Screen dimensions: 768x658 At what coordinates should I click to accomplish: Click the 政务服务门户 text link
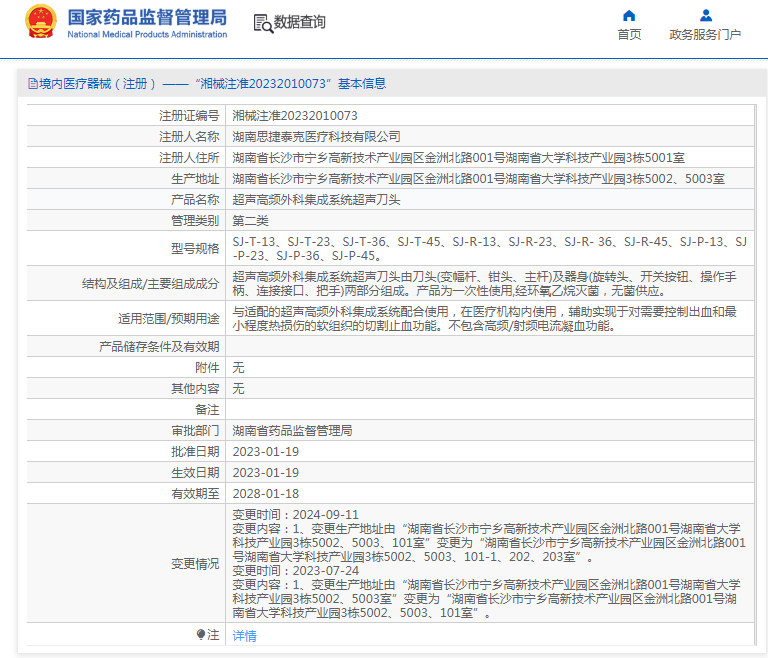705,35
